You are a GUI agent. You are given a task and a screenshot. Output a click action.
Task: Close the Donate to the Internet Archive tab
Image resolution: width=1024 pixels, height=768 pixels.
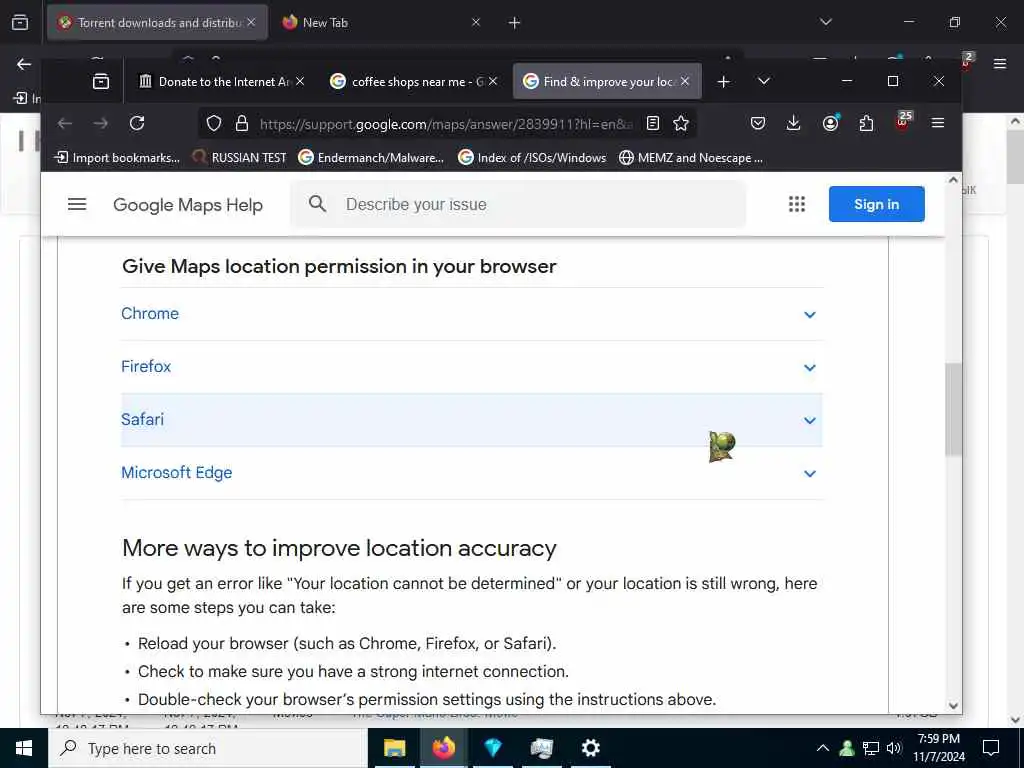pyautogui.click(x=300, y=82)
